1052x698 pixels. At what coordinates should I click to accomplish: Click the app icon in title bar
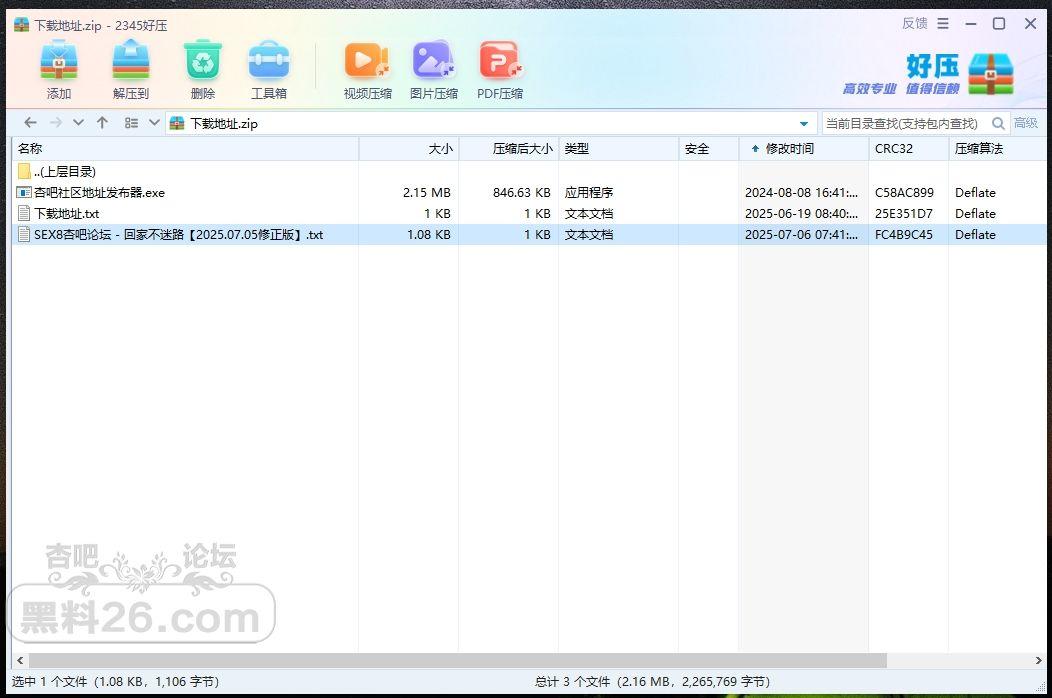pos(21,25)
